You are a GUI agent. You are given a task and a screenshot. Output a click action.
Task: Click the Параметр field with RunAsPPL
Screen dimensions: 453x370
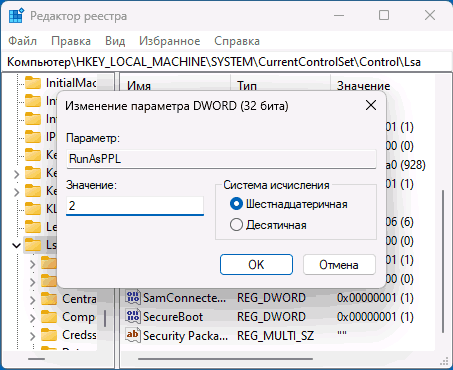(221, 159)
